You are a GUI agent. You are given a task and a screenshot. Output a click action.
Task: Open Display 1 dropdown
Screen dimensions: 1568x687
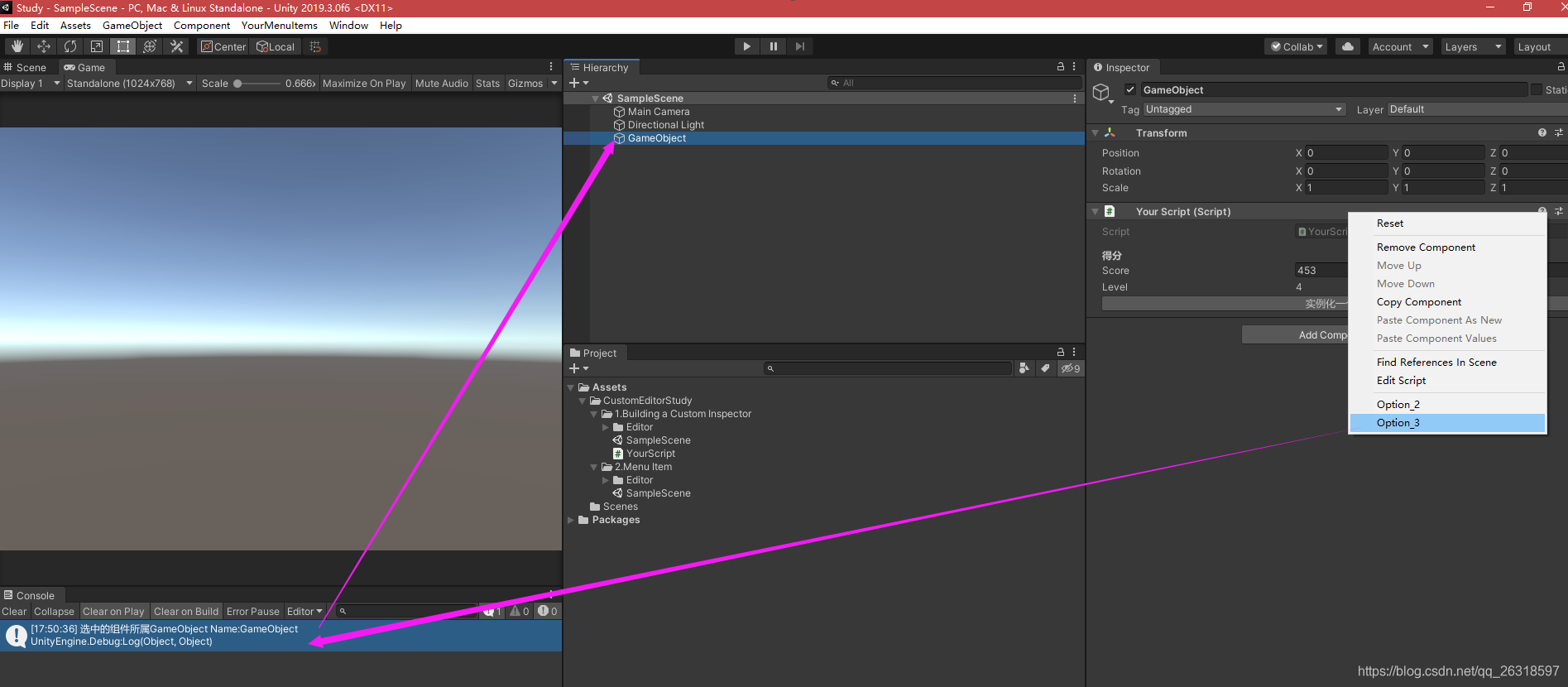(x=31, y=84)
